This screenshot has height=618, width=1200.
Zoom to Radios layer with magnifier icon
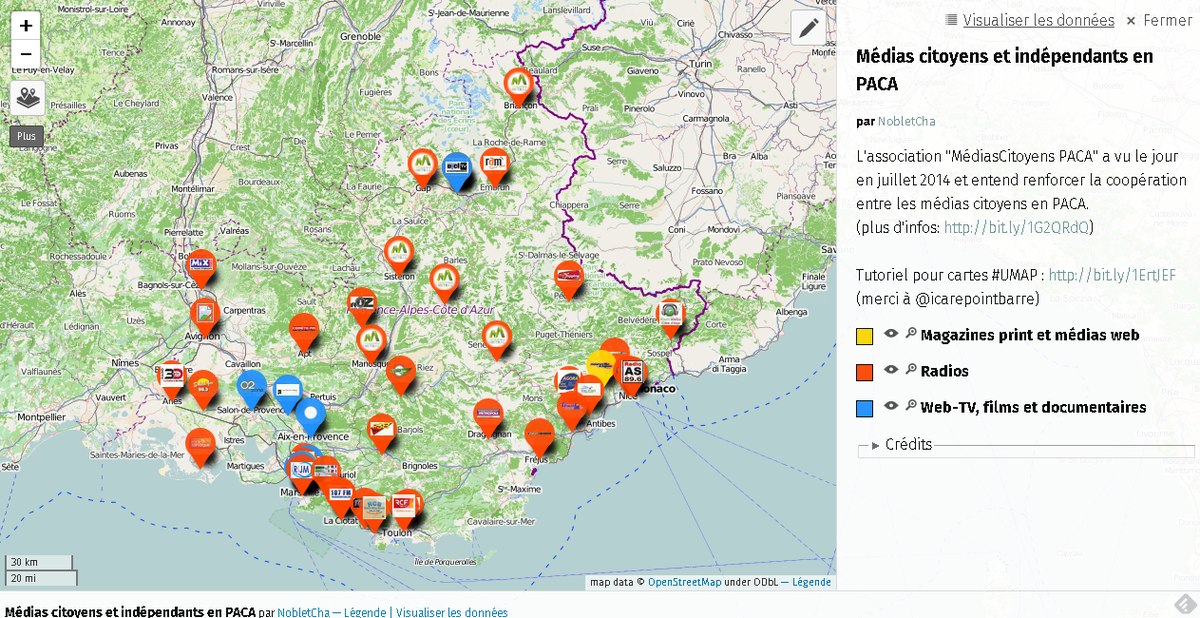click(911, 370)
